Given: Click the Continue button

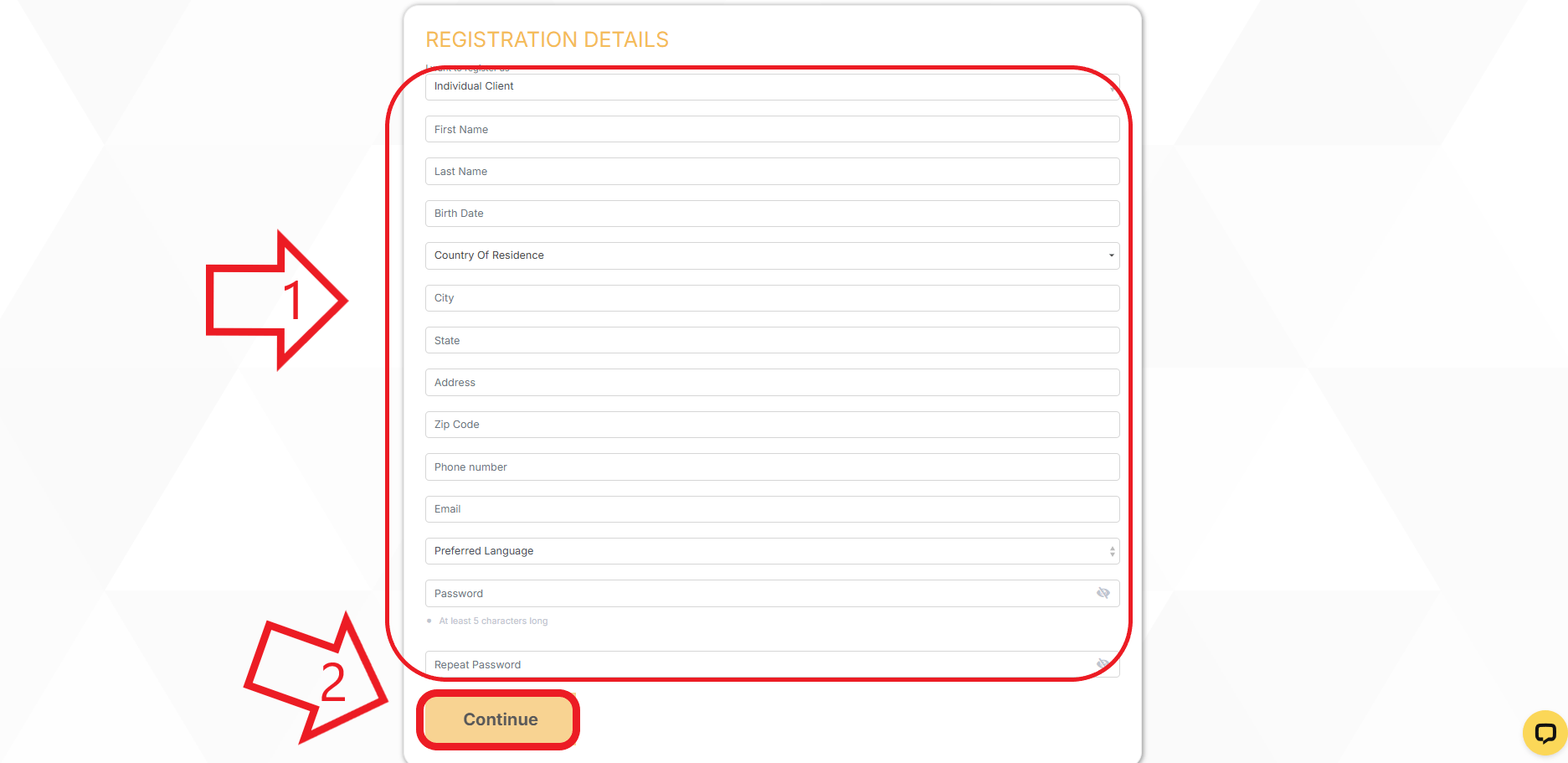Looking at the screenshot, I should (500, 719).
